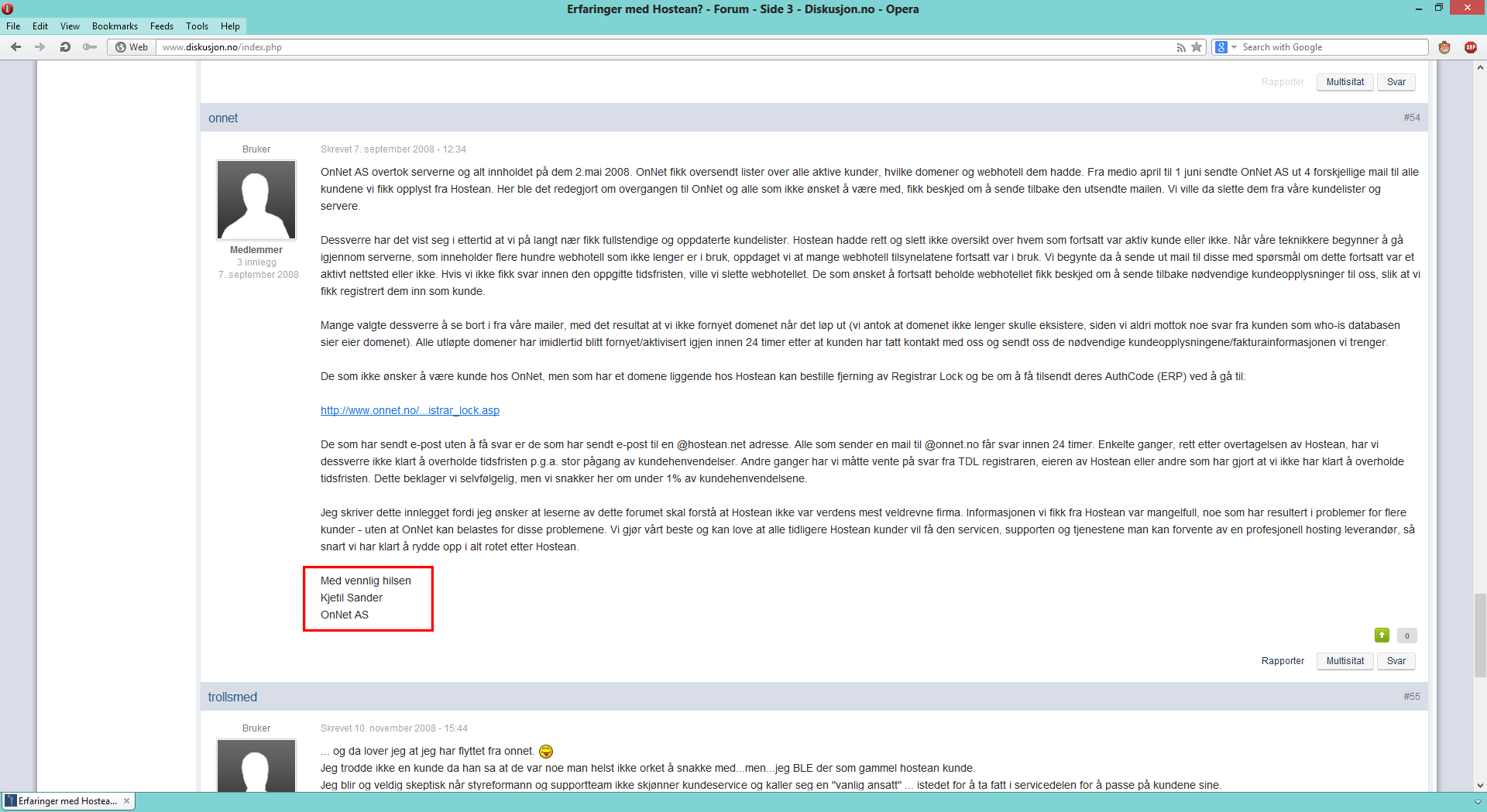Click top Multisitat button above onnet post
Screen dimensions: 1487x812
pos(1345,82)
